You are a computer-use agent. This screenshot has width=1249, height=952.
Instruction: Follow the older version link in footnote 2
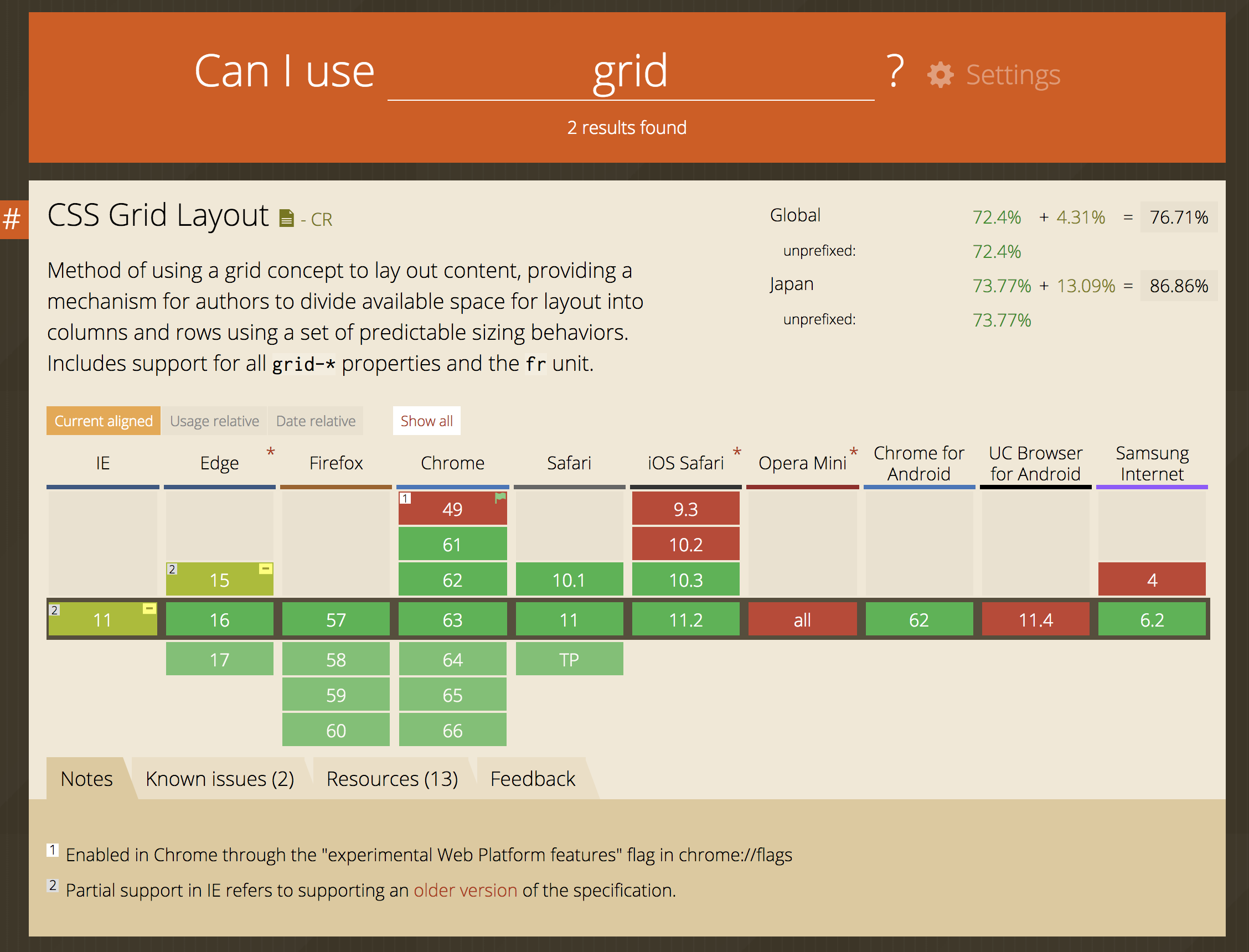464,890
